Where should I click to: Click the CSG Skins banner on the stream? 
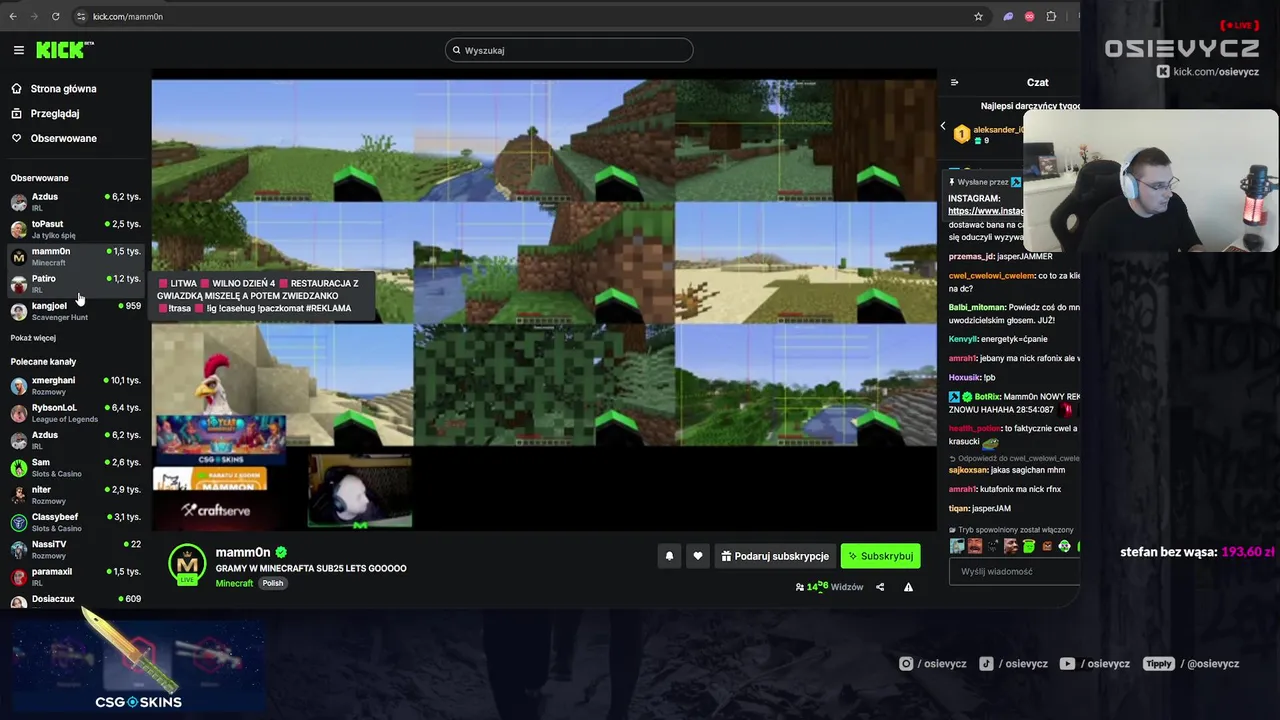220,440
